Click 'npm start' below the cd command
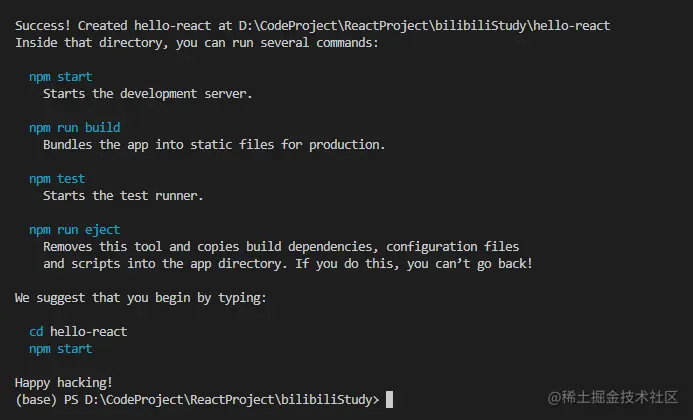693x420 pixels. tap(60, 349)
